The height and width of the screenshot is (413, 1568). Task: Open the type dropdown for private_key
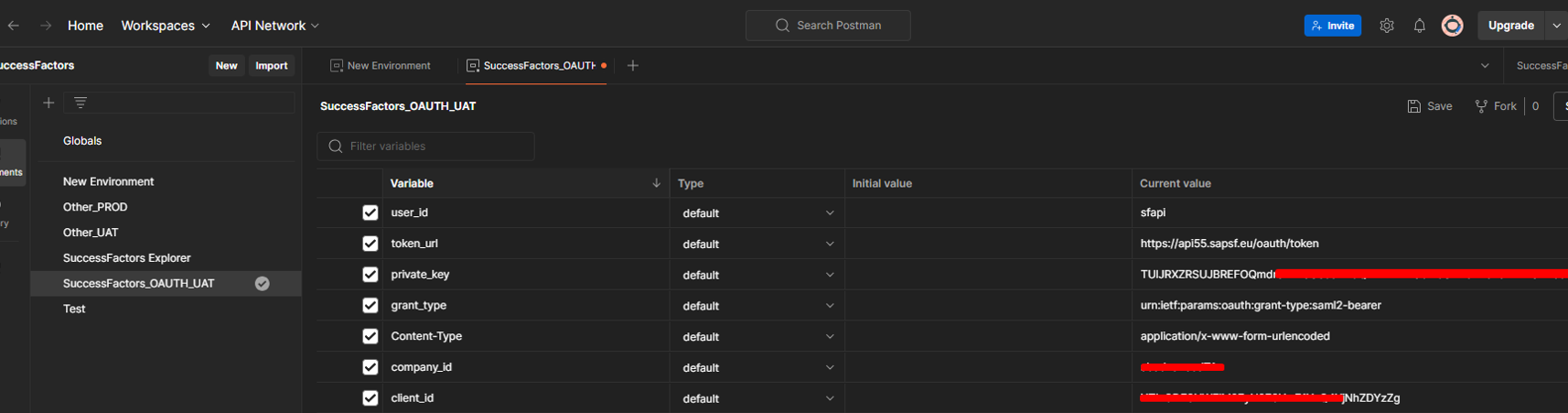point(757,275)
